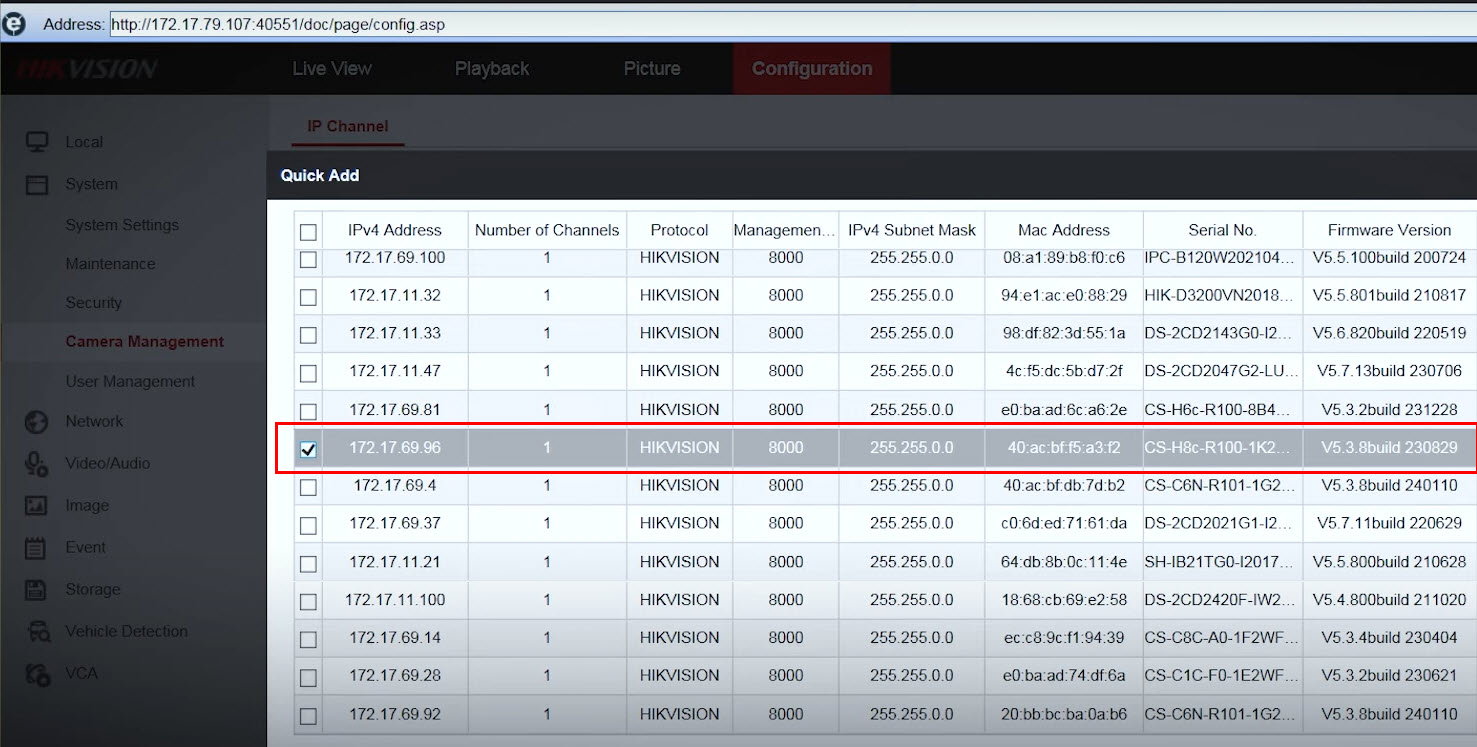Uncheck the 172.17.69.96 camera checkbox

(x=308, y=449)
